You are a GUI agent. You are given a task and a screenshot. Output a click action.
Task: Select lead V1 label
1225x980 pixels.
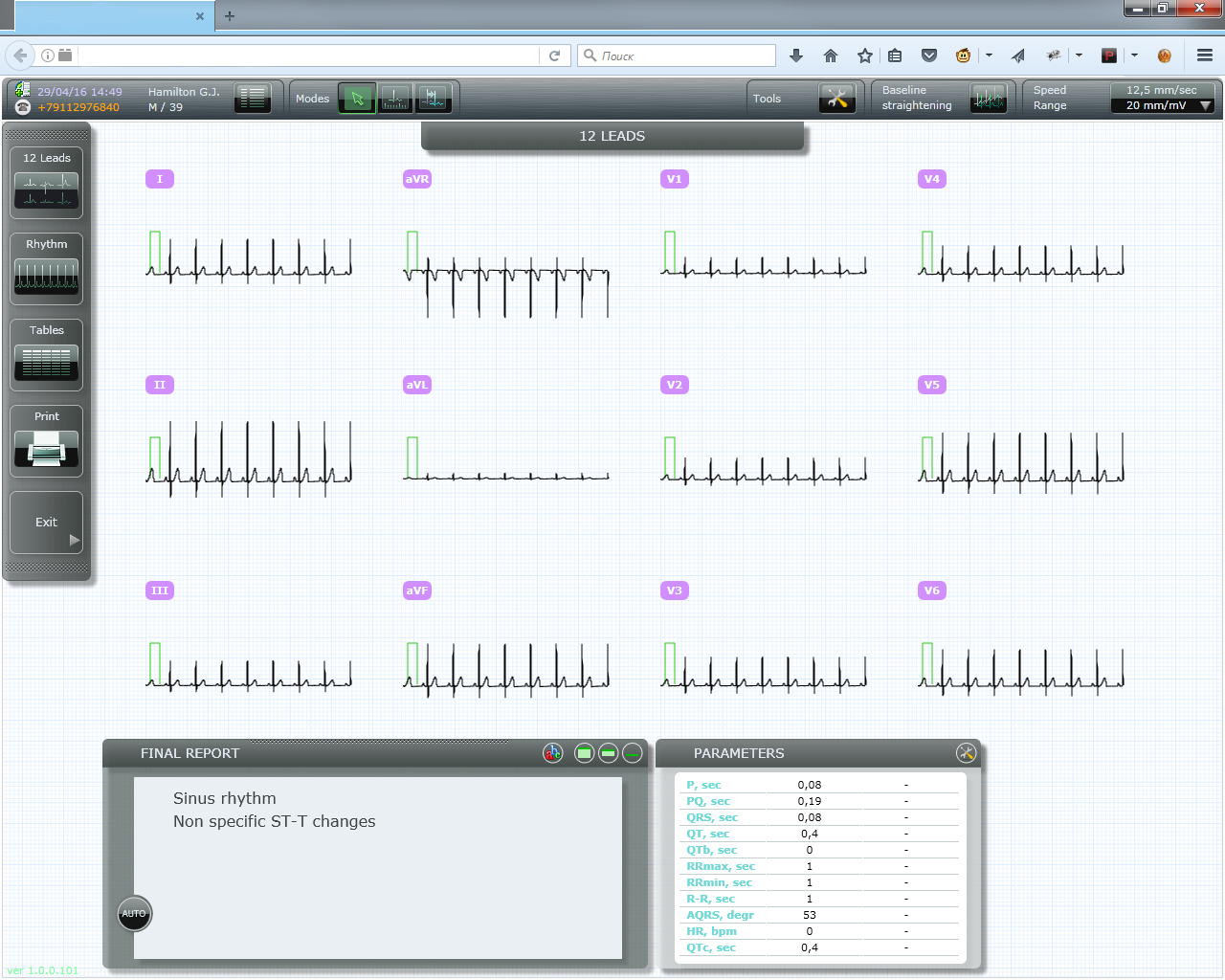(675, 179)
